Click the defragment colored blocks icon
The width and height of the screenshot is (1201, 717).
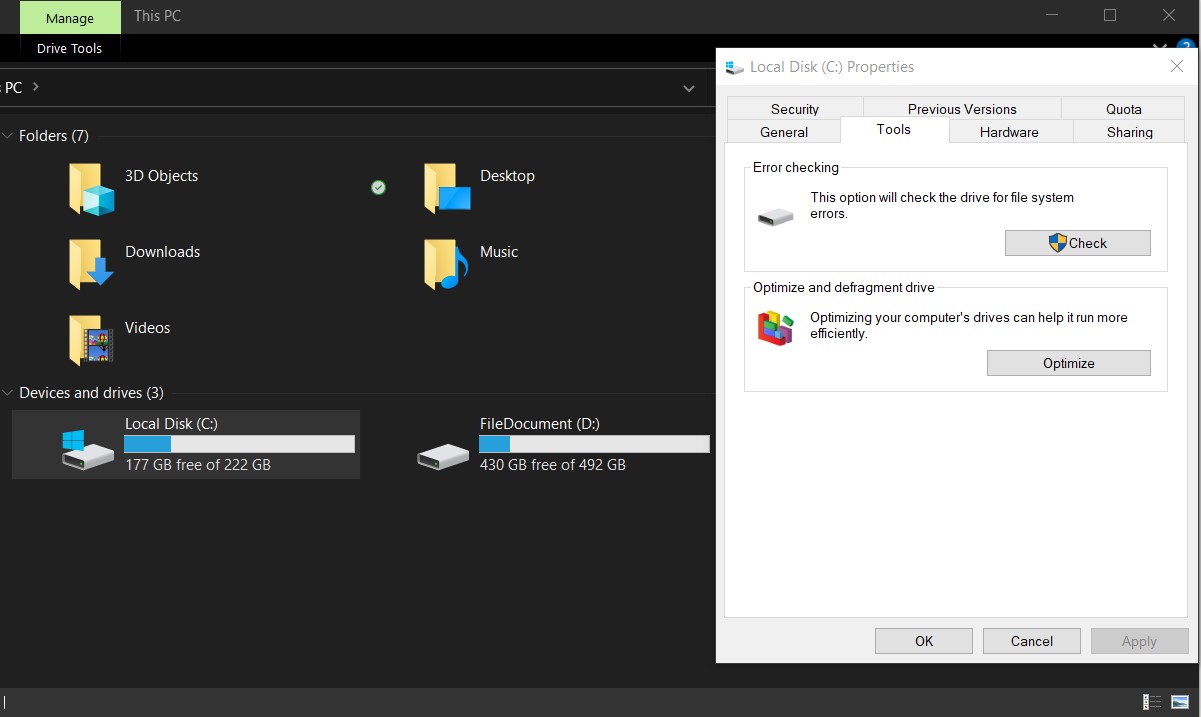pos(775,328)
